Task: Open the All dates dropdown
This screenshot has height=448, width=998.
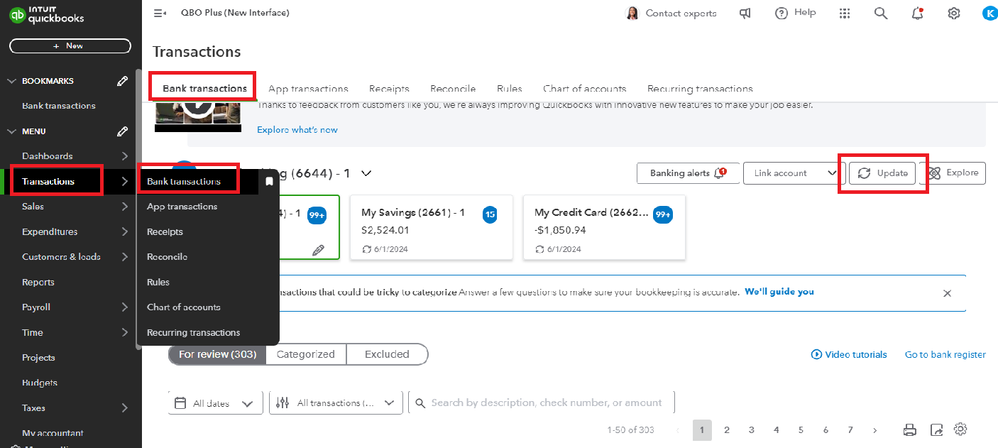Action: 218,403
